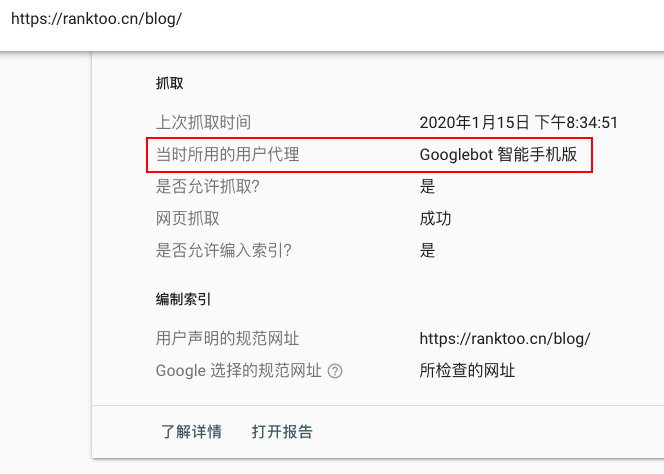Open the 打开报告 link
664x474 pixels.
(x=282, y=432)
